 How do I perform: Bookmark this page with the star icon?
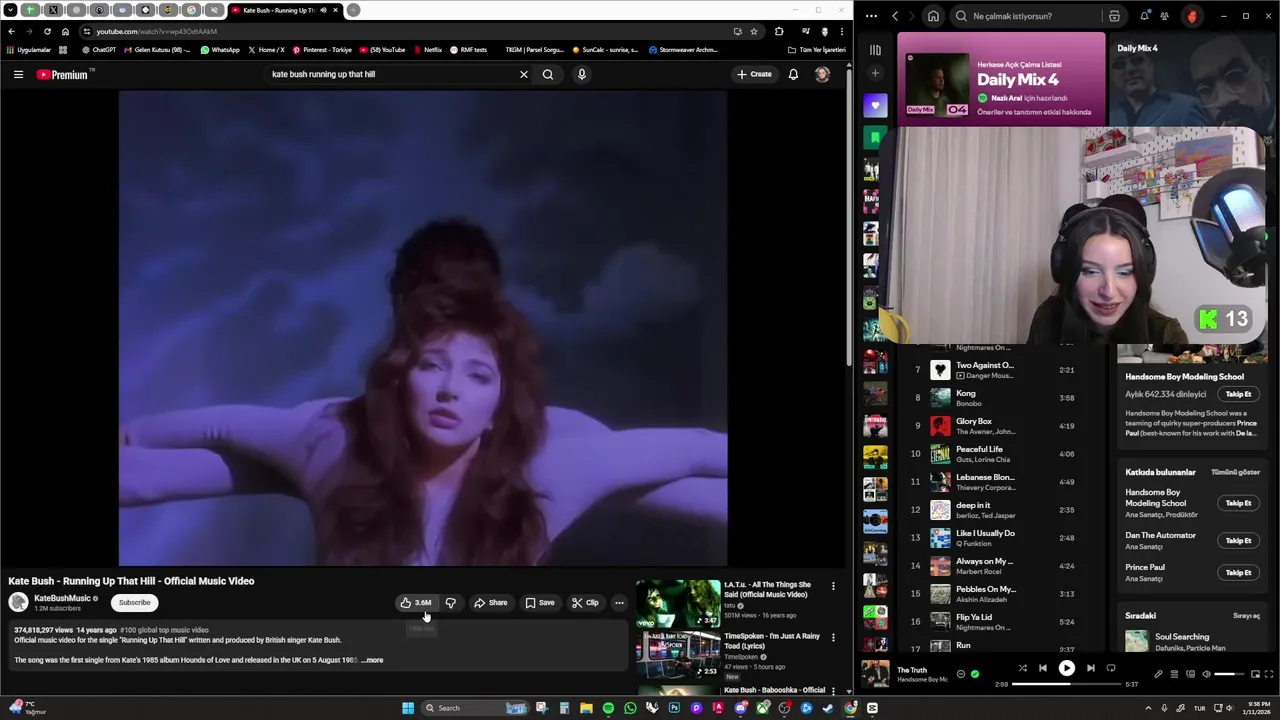pos(753,31)
